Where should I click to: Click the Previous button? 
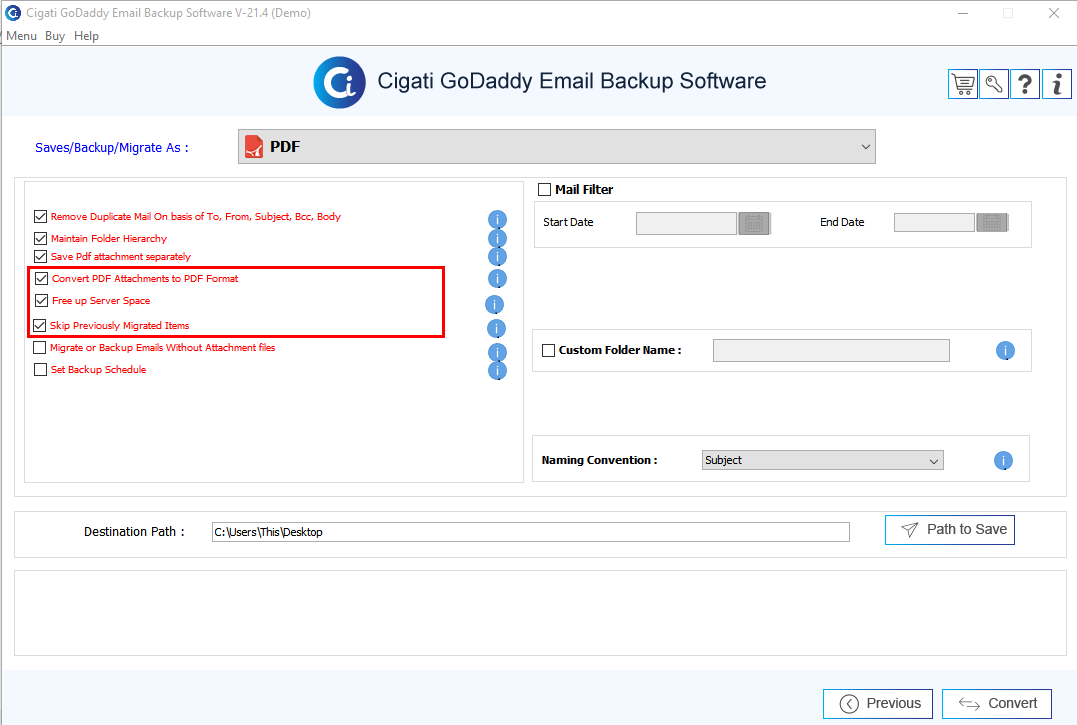(878, 704)
